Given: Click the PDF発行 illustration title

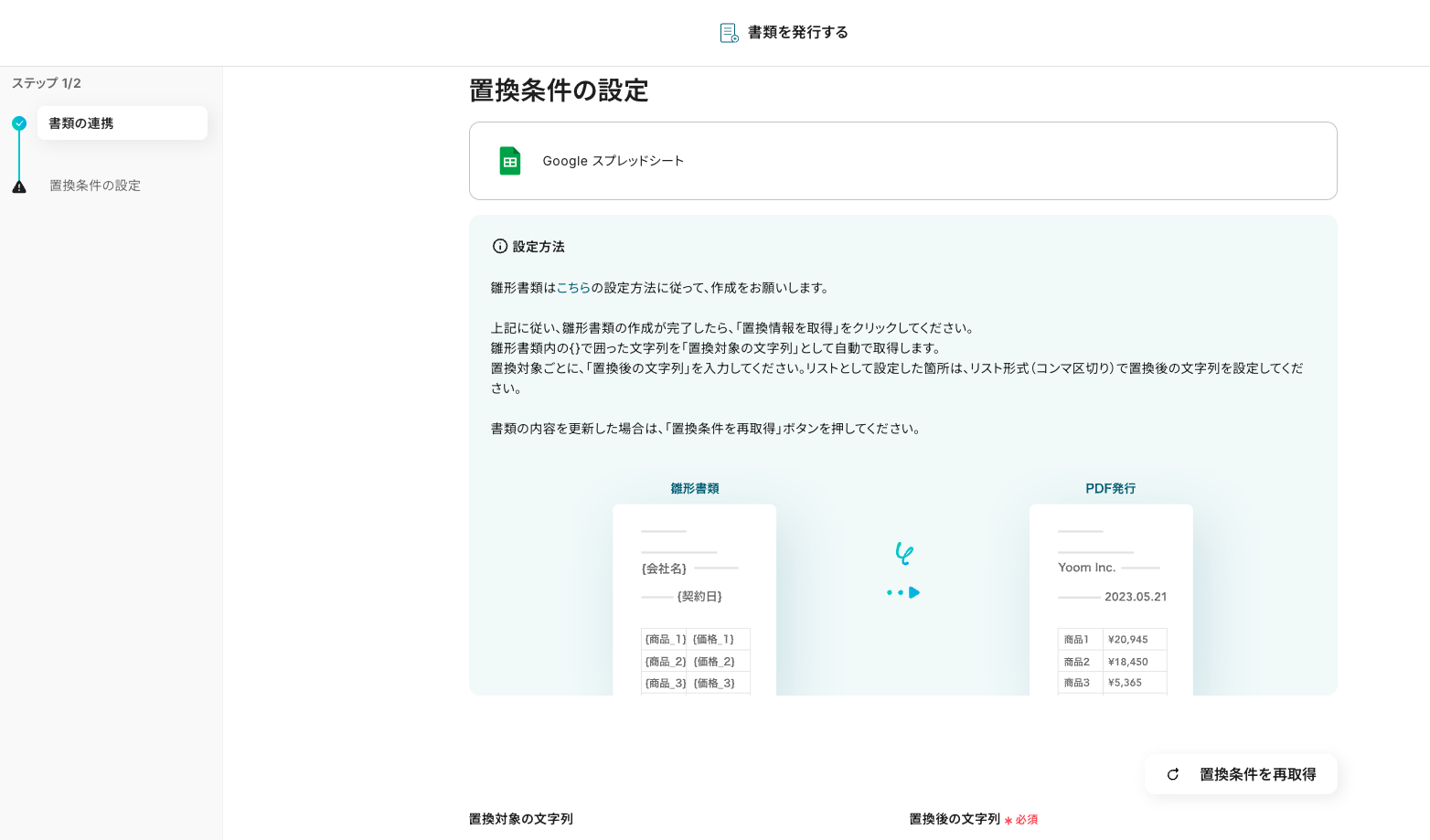Looking at the screenshot, I should [1111, 488].
